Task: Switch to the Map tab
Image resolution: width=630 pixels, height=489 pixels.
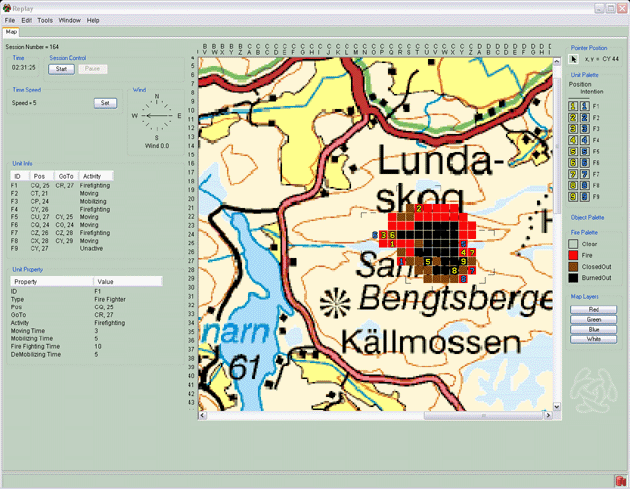Action: (12, 32)
